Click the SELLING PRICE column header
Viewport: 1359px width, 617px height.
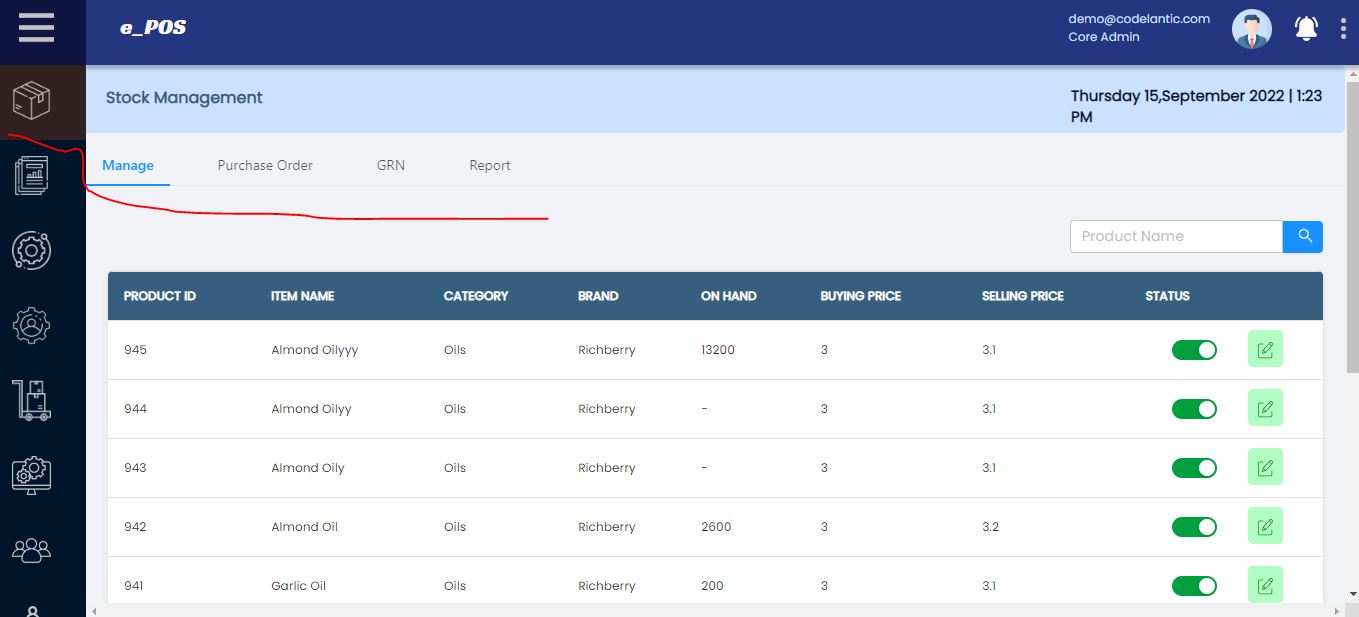(1023, 296)
